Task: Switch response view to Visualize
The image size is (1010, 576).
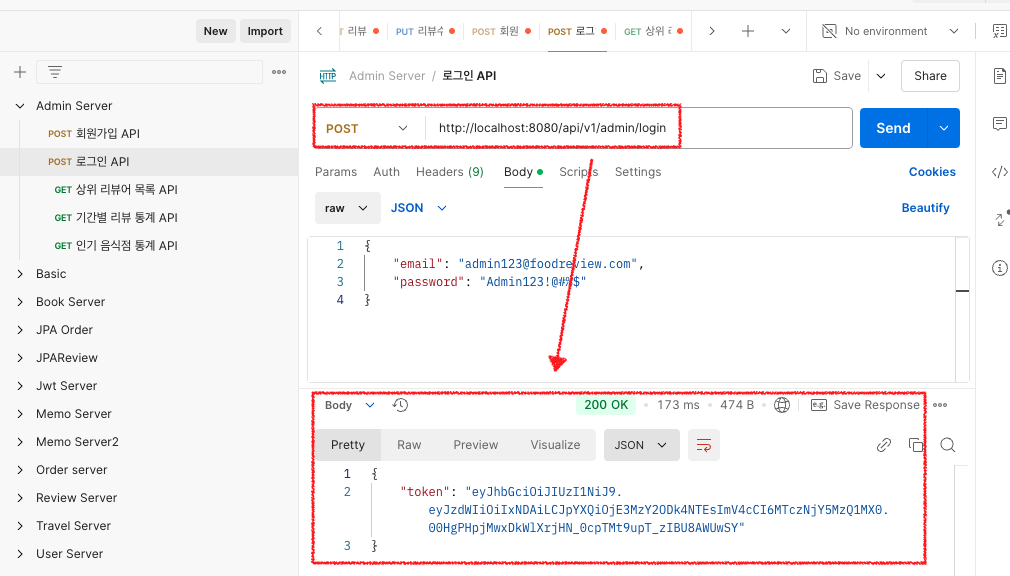Action: coord(555,445)
